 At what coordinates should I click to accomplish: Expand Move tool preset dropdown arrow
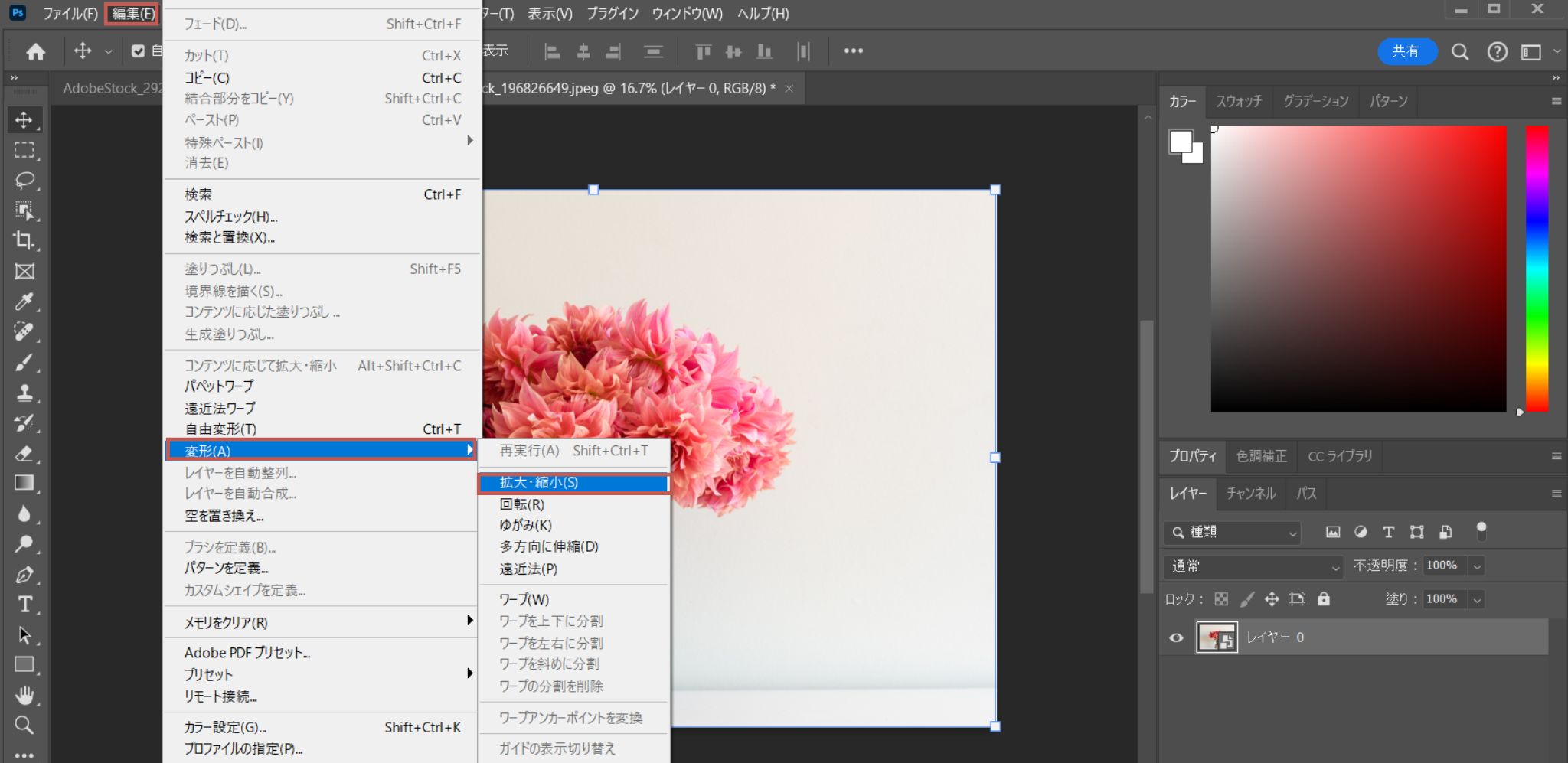click(x=108, y=52)
